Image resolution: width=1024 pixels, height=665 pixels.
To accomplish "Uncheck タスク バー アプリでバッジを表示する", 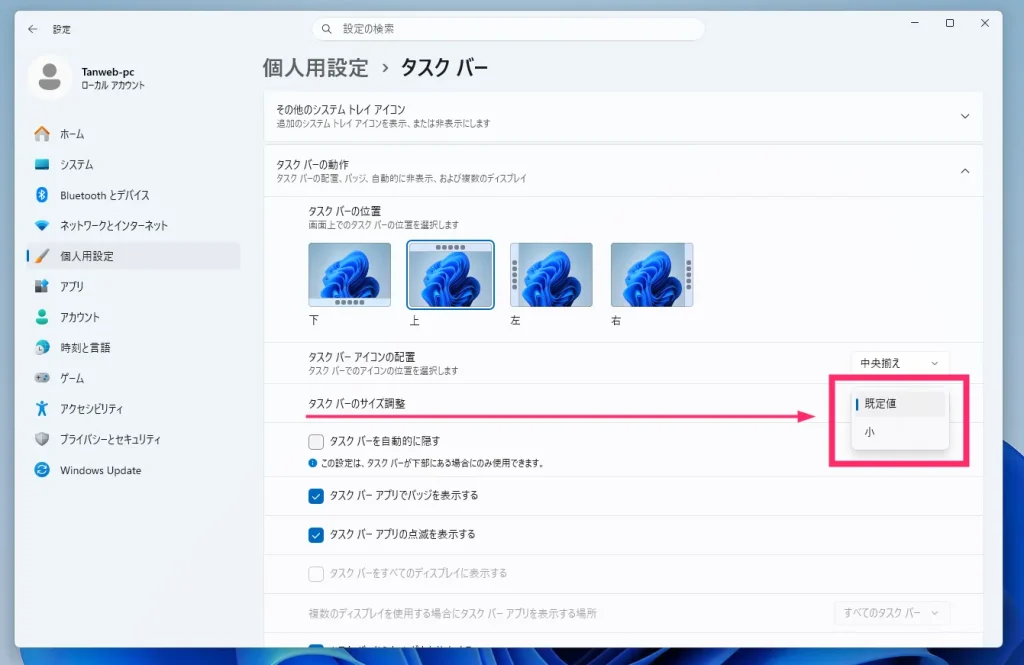I will click(316, 496).
